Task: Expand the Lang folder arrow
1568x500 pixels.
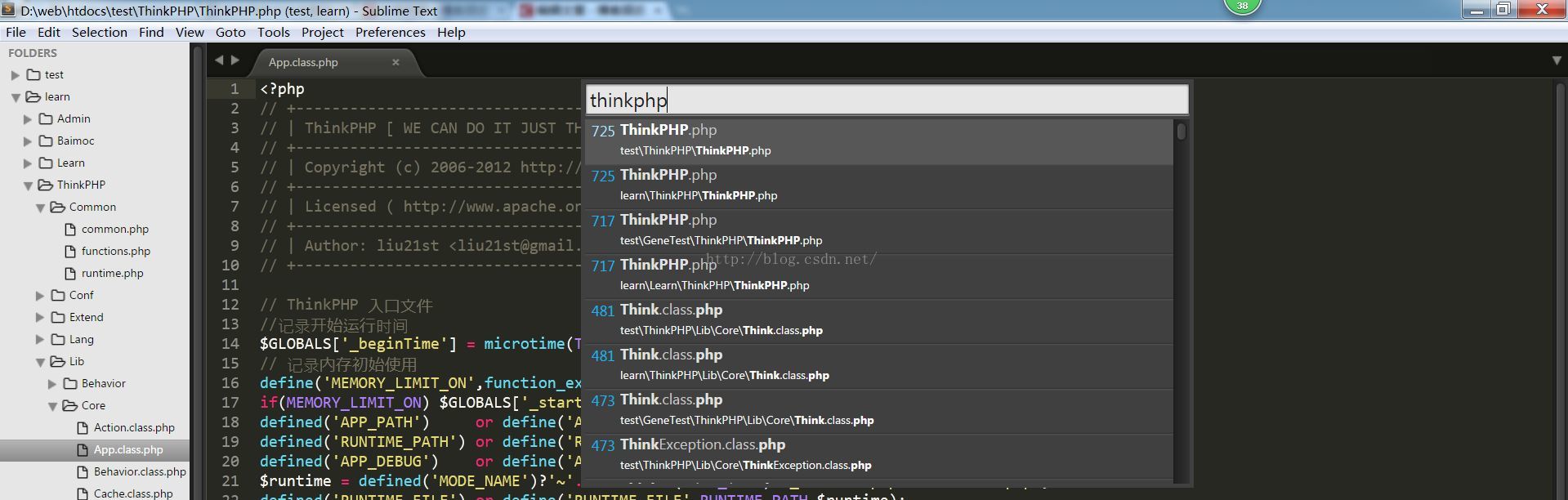Action: click(40, 339)
